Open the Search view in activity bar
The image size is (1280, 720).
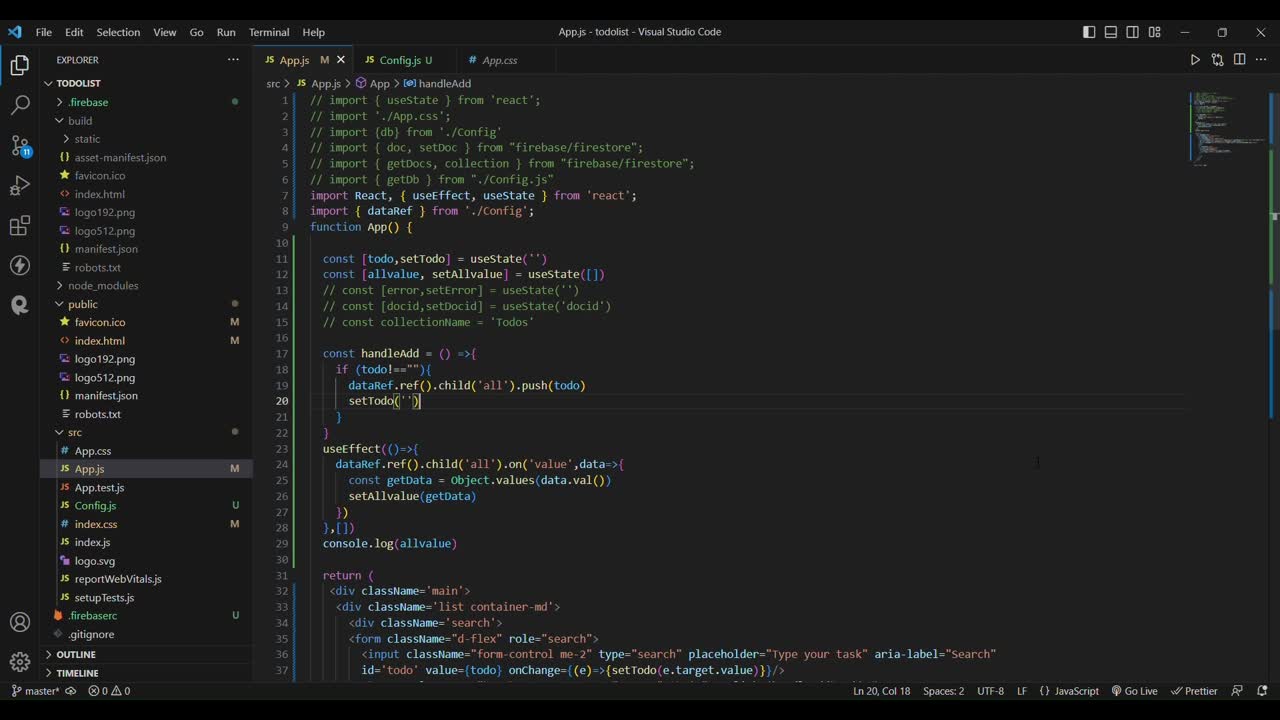point(20,105)
